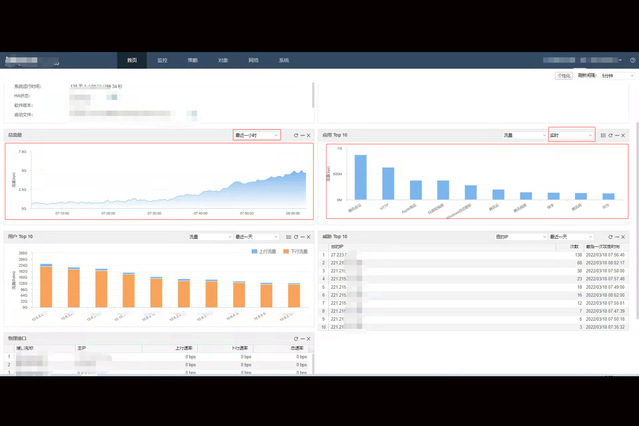Switch to the 监控 tab
This screenshot has height=426, width=639.
coord(162,60)
